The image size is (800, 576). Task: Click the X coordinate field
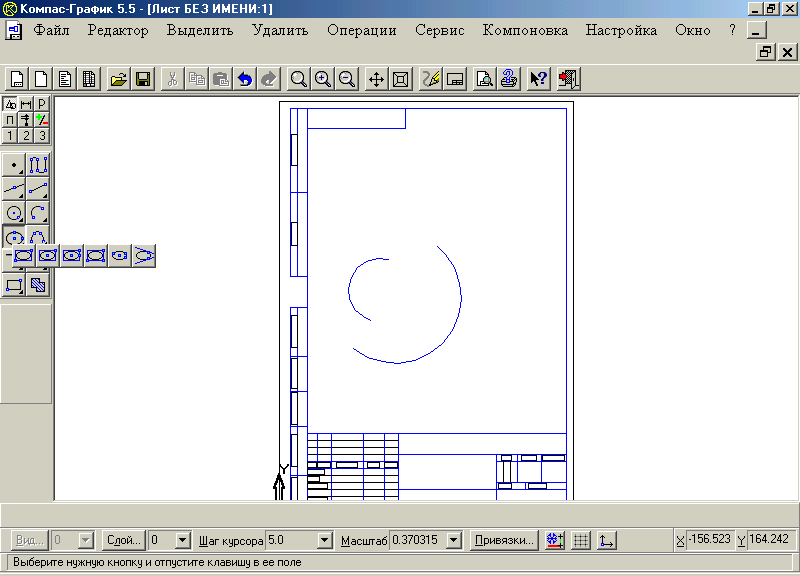[x=711, y=539]
